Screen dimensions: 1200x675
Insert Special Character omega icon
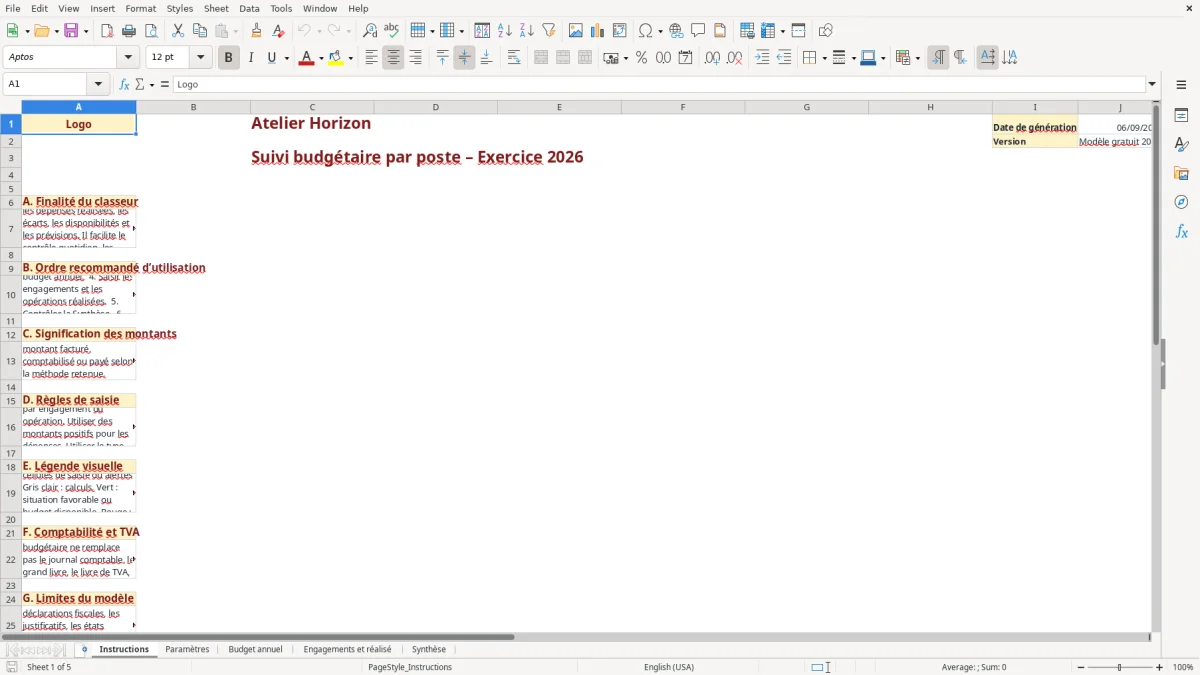[645, 31]
